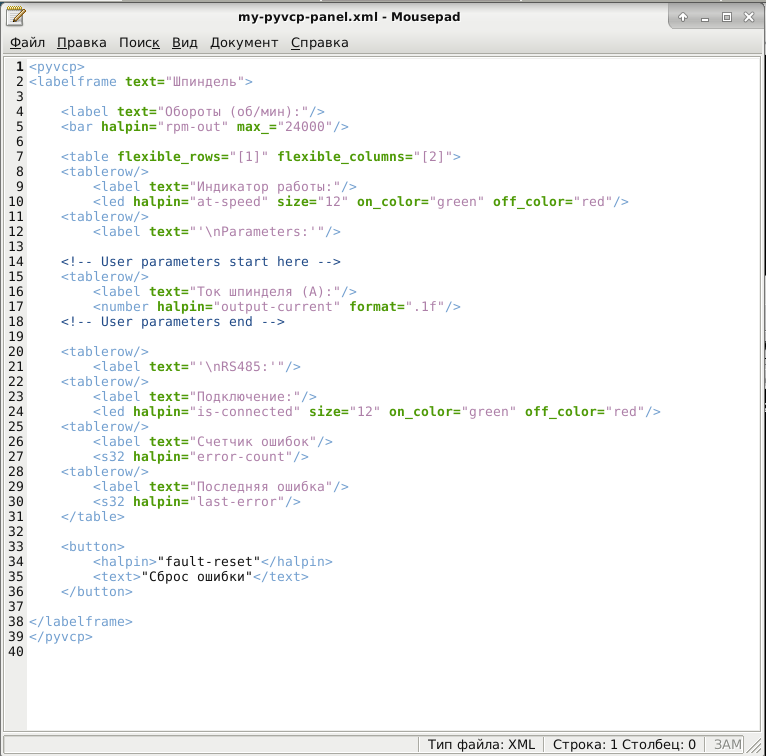Minimize the Mousepad window
The image size is (766, 756).
tap(704, 18)
